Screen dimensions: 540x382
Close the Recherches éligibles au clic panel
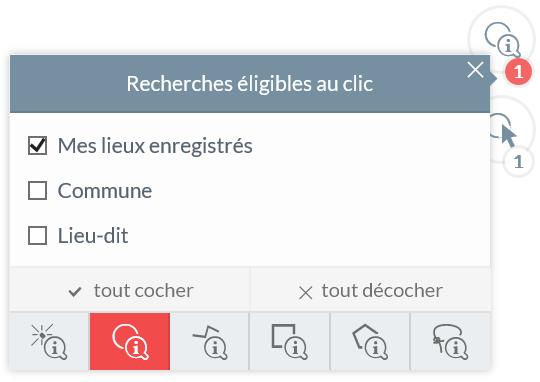tap(476, 70)
